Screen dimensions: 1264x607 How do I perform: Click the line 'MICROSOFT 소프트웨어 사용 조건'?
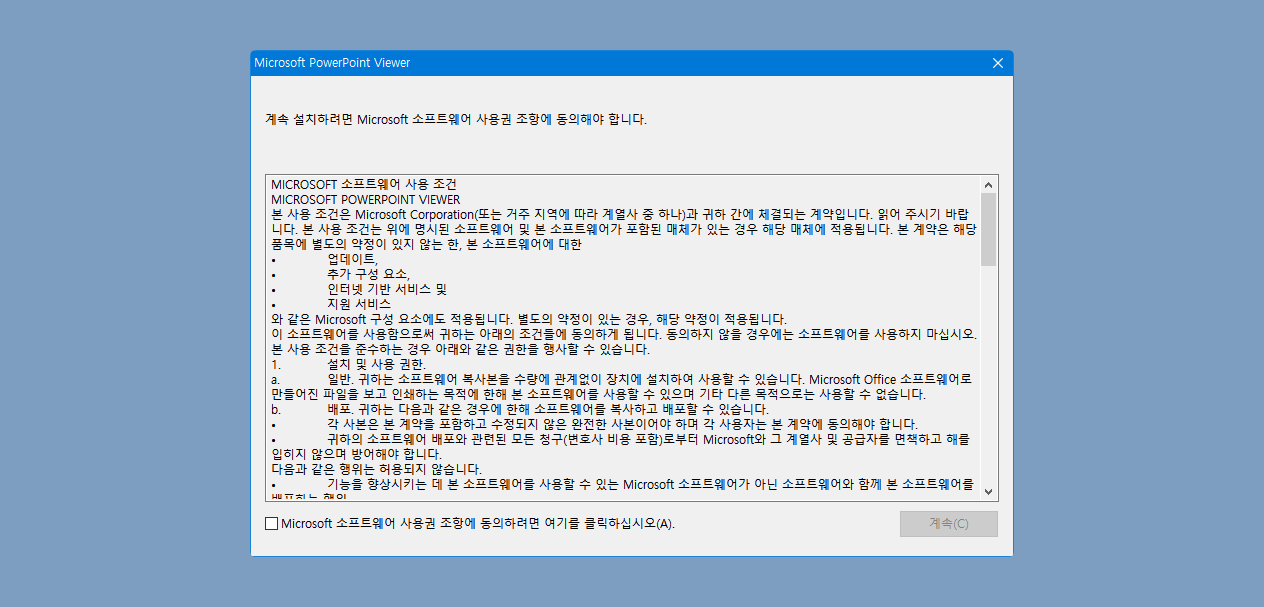pos(364,185)
